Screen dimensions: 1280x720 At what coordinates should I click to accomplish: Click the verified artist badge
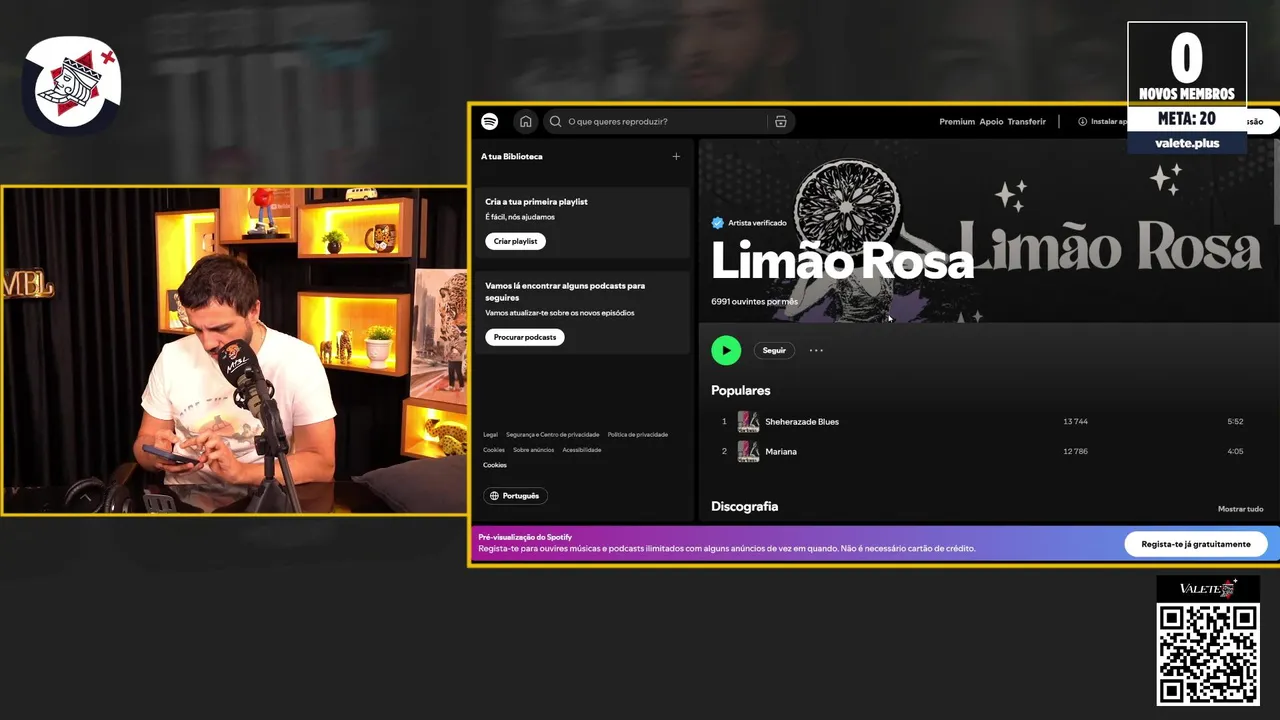tap(717, 223)
